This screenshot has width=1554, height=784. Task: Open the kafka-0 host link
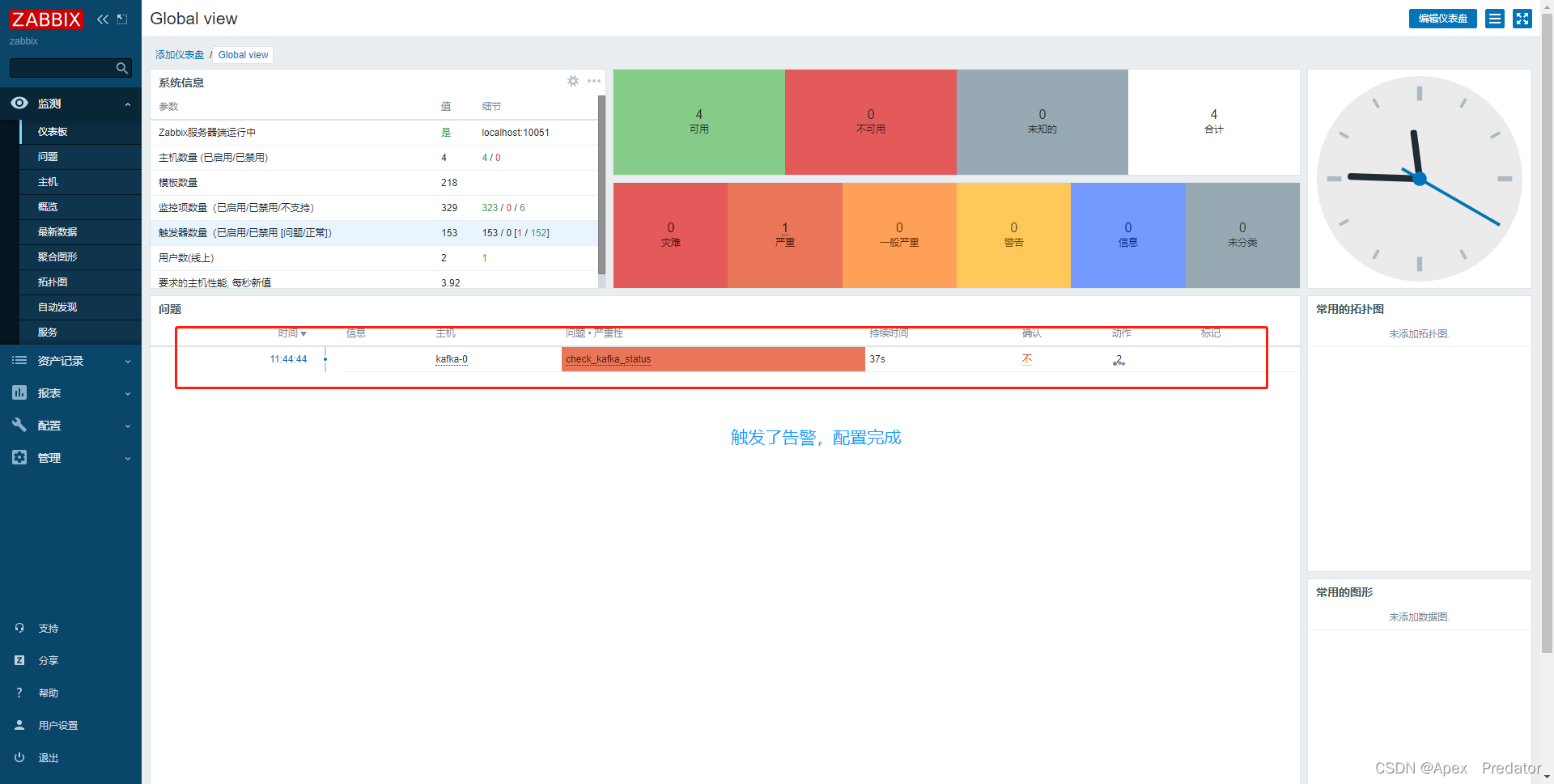click(x=452, y=359)
